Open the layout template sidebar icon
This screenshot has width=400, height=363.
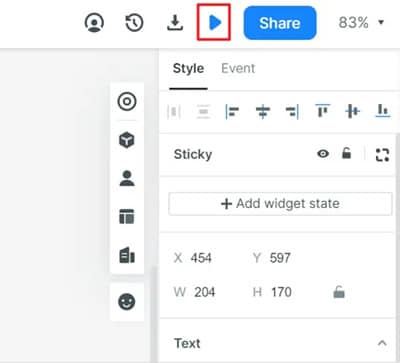[x=127, y=217]
